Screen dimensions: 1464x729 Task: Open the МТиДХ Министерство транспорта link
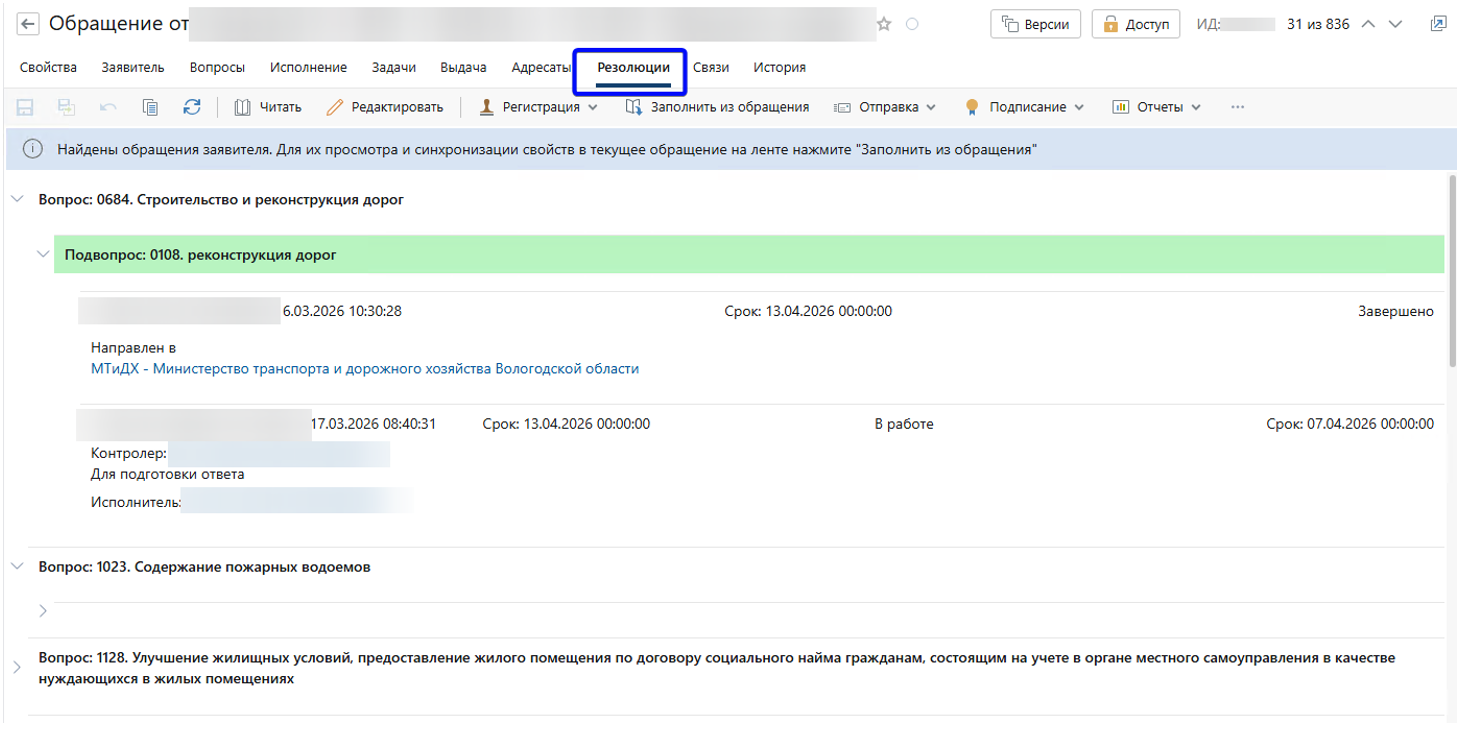pos(364,368)
